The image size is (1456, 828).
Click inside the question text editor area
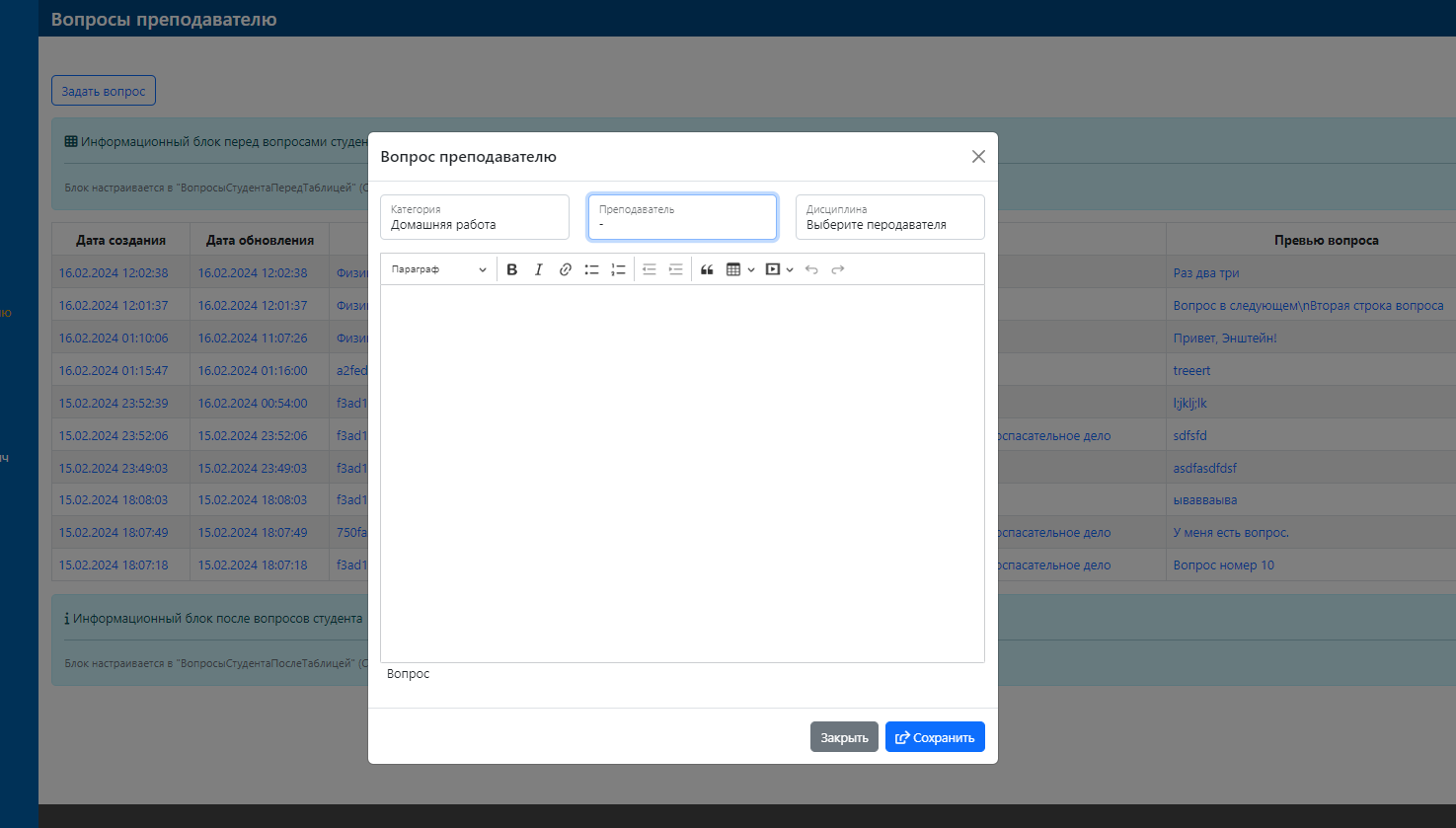(682, 474)
